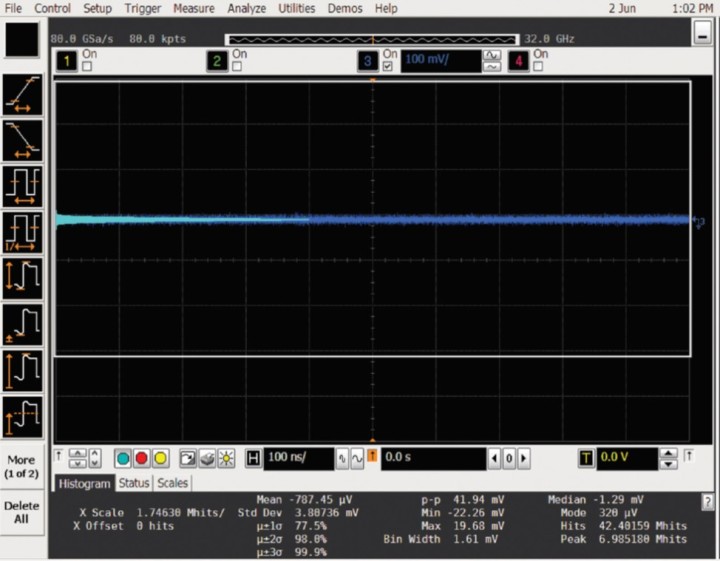Click the 0.0 V trigger level field
Screen dimensions: 720x561
[x=627, y=458]
